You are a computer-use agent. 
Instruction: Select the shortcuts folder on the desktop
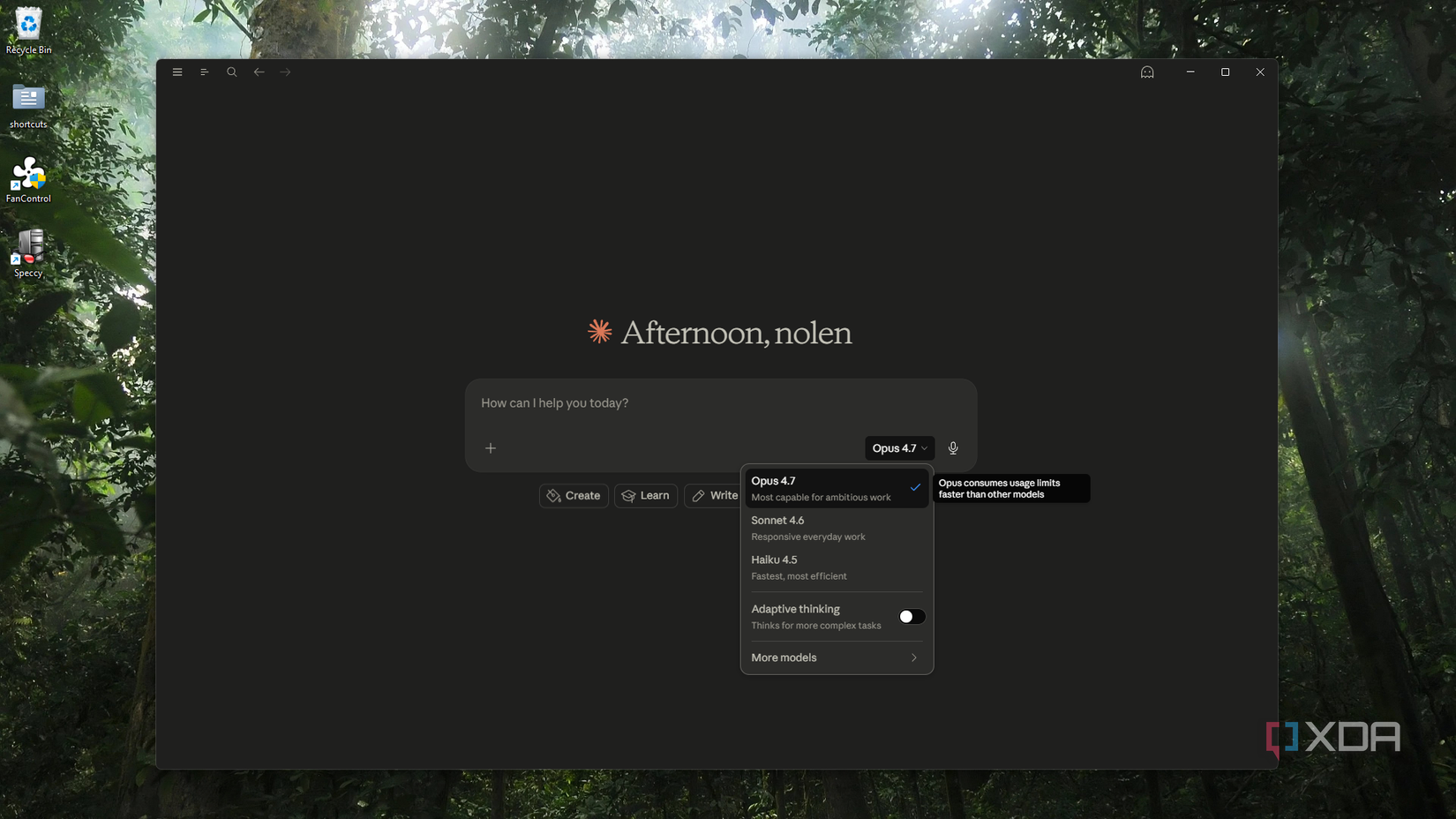pos(28,106)
